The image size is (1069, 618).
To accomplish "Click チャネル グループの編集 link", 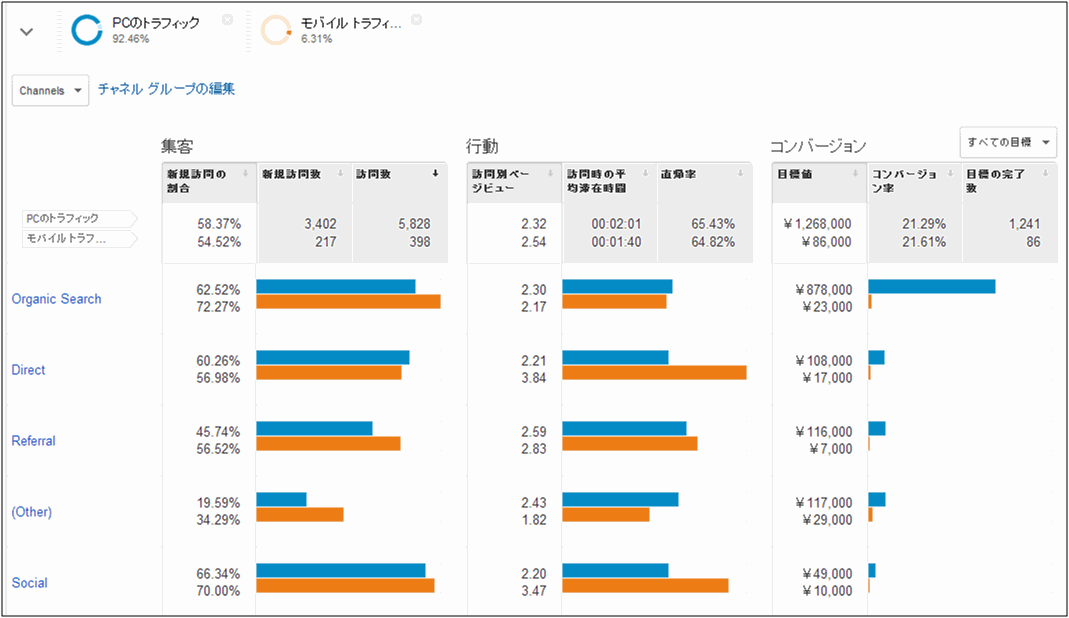I will 166,89.
